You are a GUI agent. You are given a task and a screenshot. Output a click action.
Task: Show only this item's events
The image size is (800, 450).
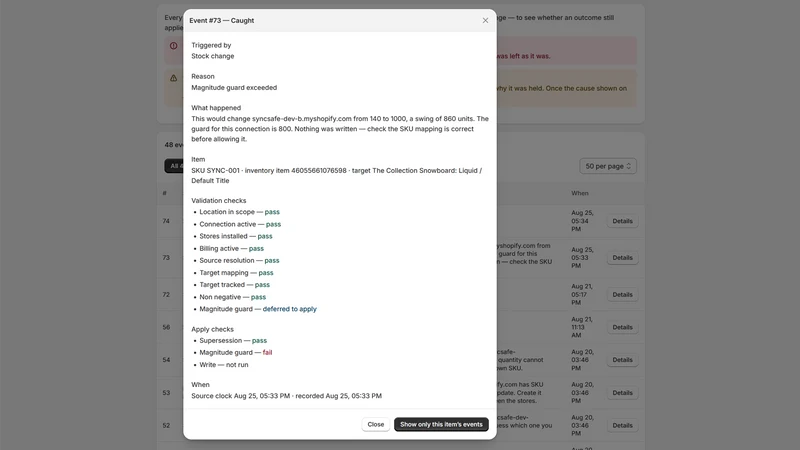(441, 424)
